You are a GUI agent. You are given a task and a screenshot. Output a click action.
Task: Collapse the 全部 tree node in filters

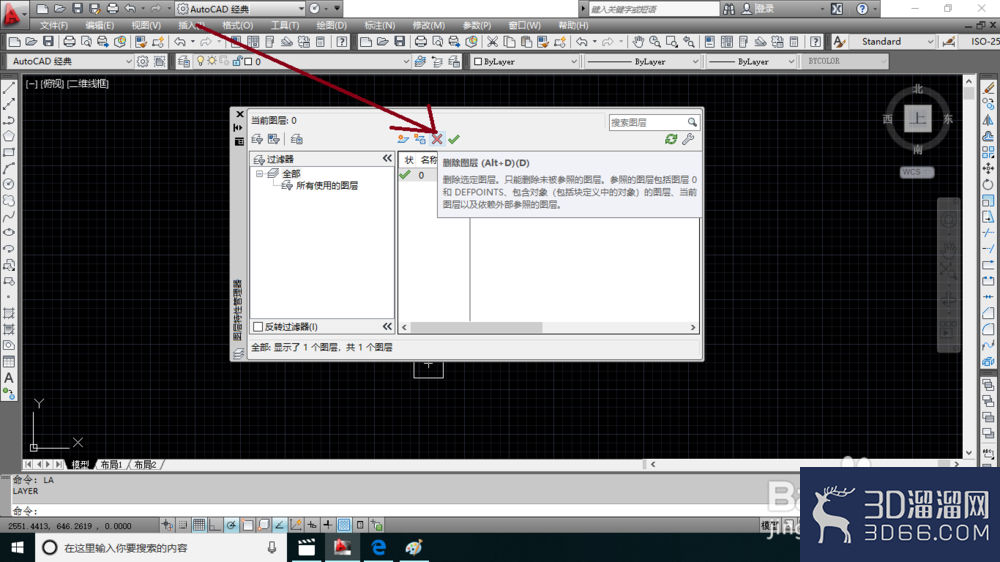[x=260, y=174]
